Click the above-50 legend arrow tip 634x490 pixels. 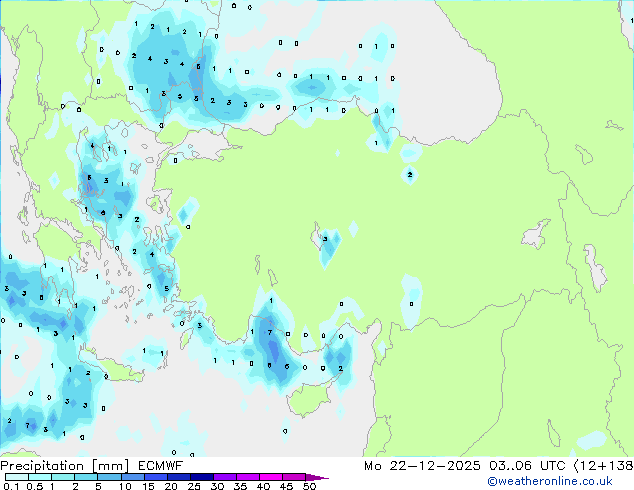(317, 477)
